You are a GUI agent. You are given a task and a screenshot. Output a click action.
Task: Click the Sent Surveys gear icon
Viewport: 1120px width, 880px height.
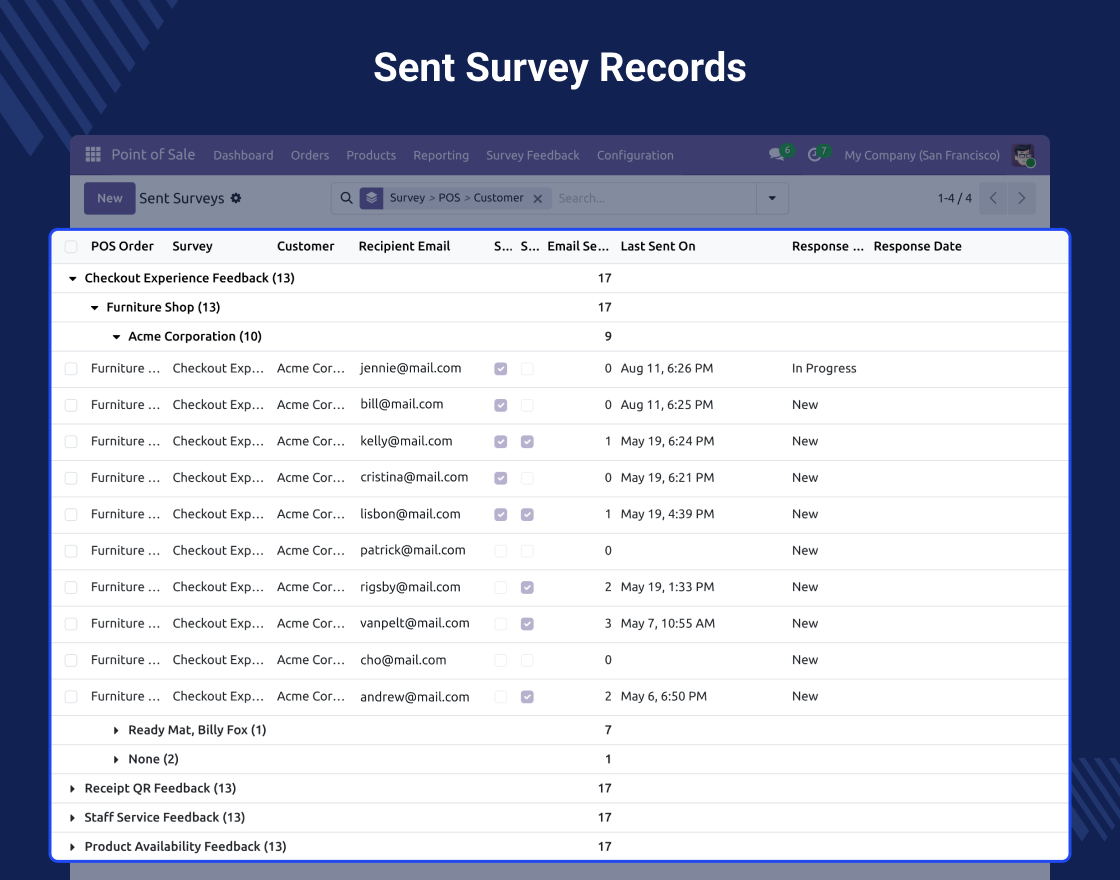click(236, 198)
